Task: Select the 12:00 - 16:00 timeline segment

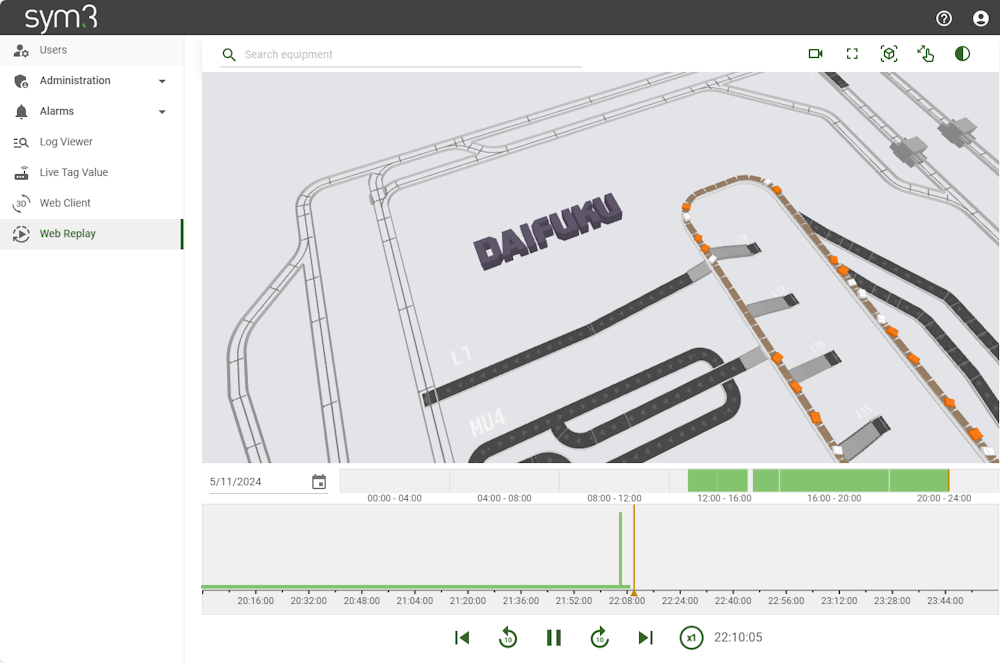Action: coord(724,481)
